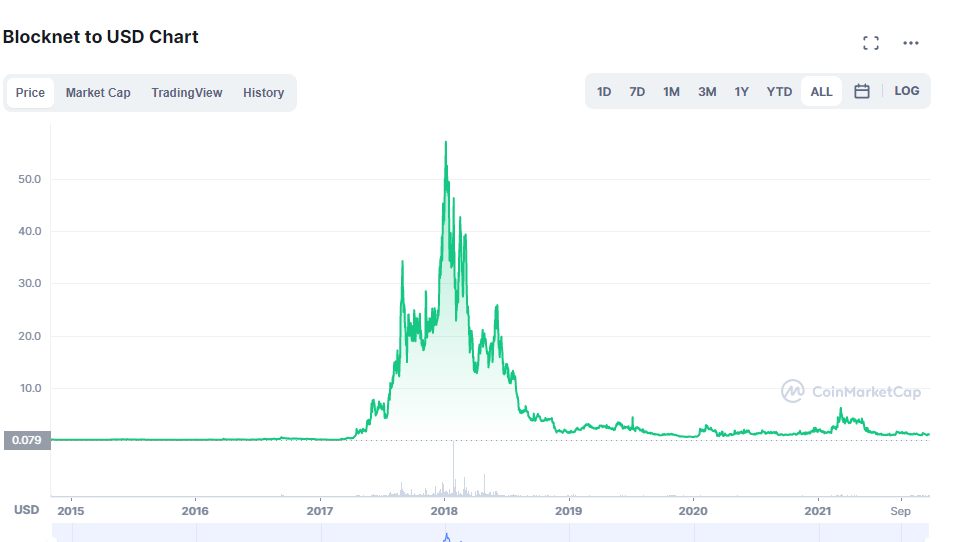Click the range navigator strip below the chart
Image resolution: width=958 pixels, height=542 pixels.
pos(490,532)
